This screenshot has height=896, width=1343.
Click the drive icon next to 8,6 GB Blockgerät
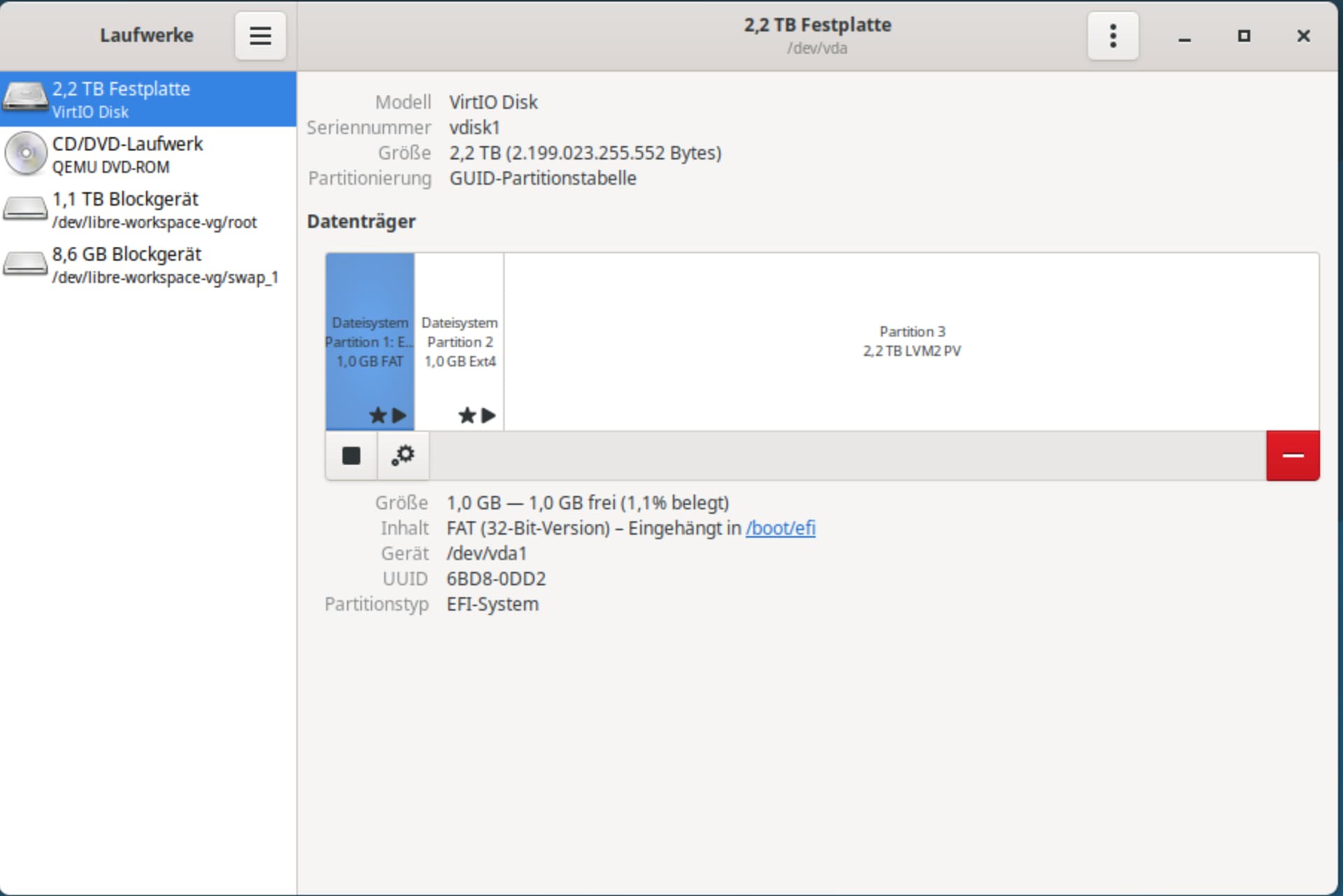point(25,264)
